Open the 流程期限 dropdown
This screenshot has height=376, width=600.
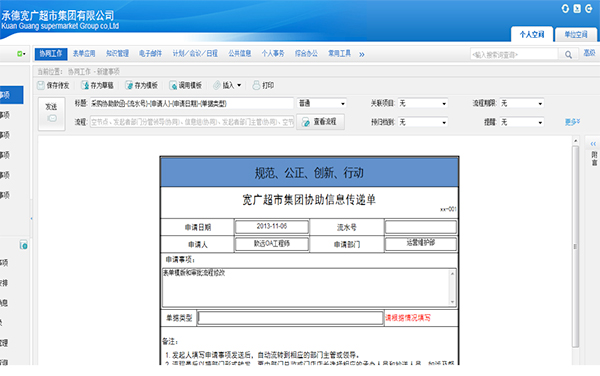point(522,103)
